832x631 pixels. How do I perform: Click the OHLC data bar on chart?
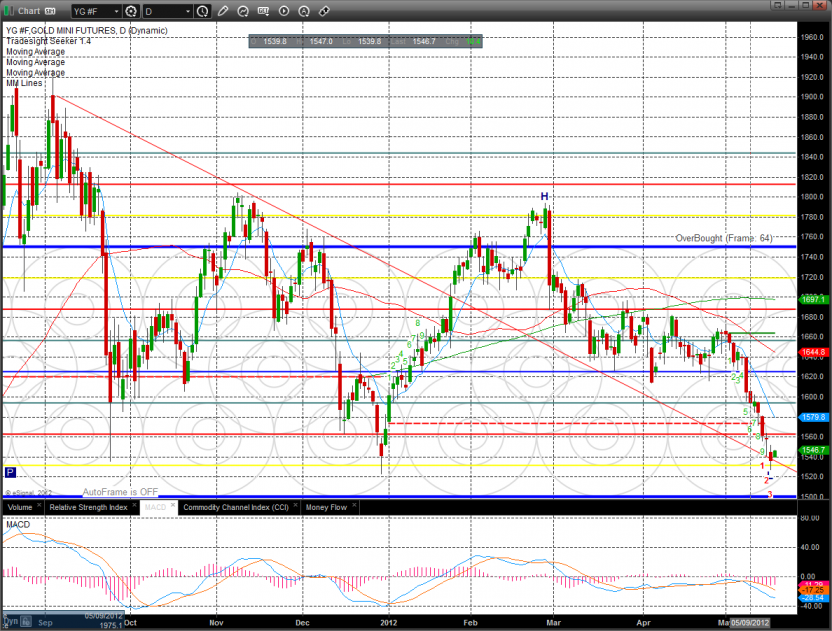tap(366, 41)
